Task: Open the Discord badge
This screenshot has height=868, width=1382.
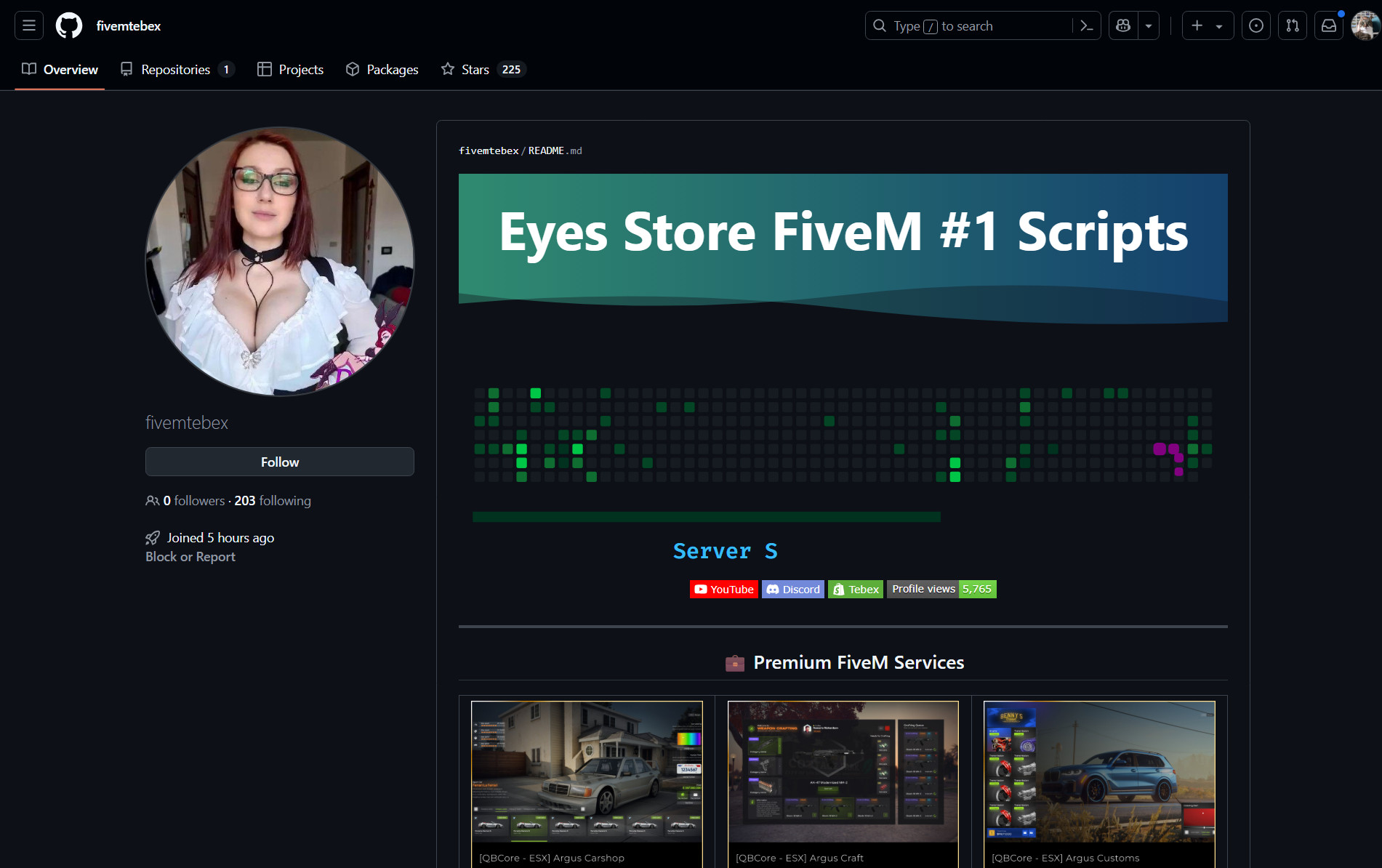Action: (793, 589)
